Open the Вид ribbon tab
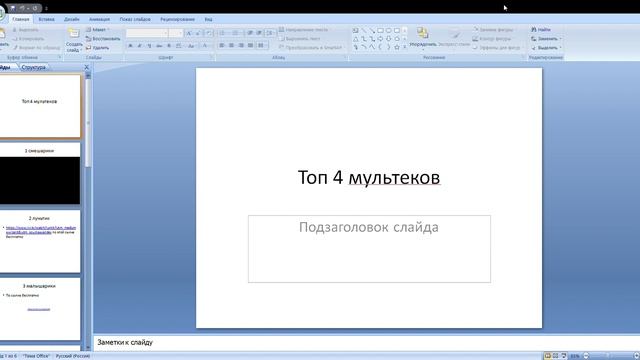 (x=209, y=19)
